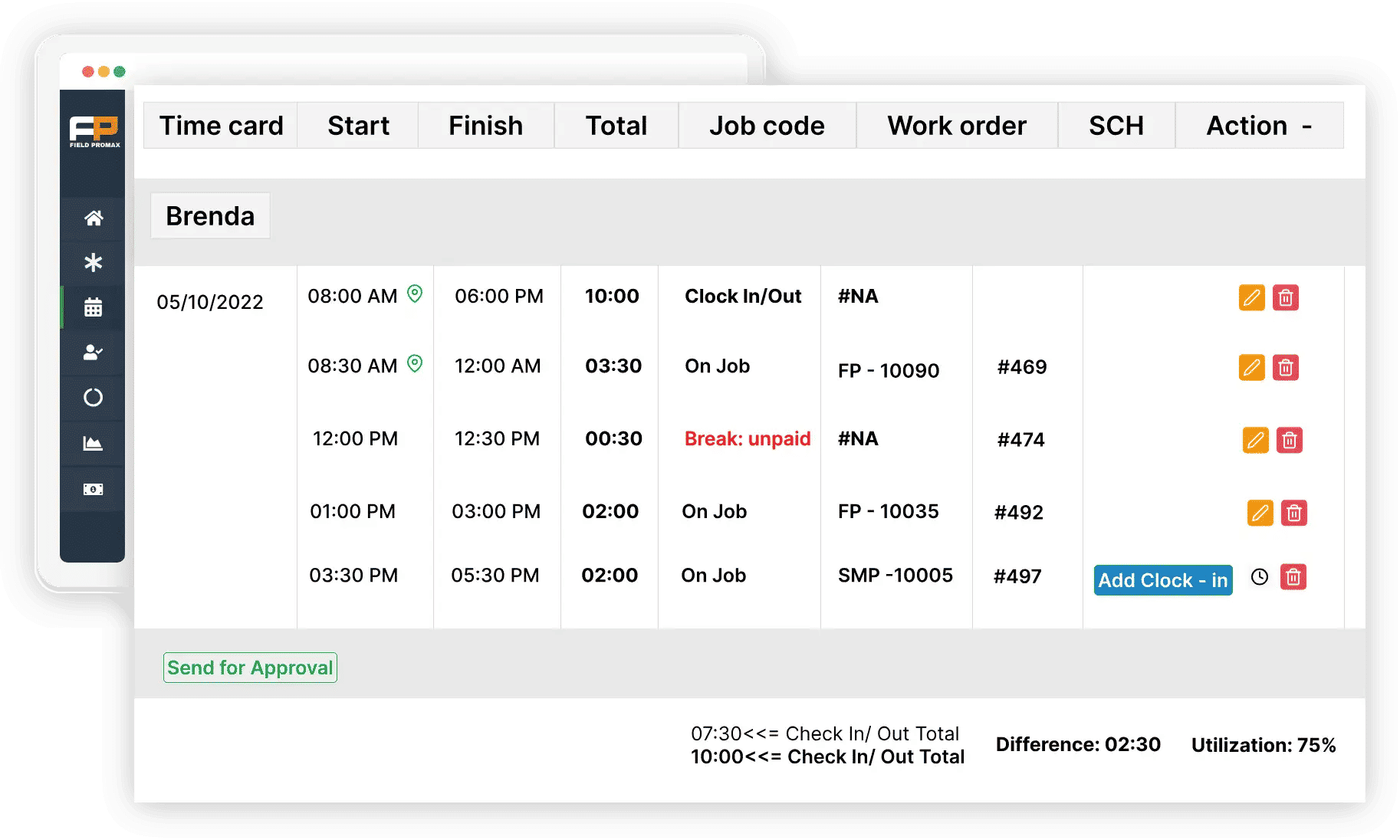The width and height of the screenshot is (1400, 840).
Task: Delete the Break: unpaid row entry
Action: (x=1290, y=440)
